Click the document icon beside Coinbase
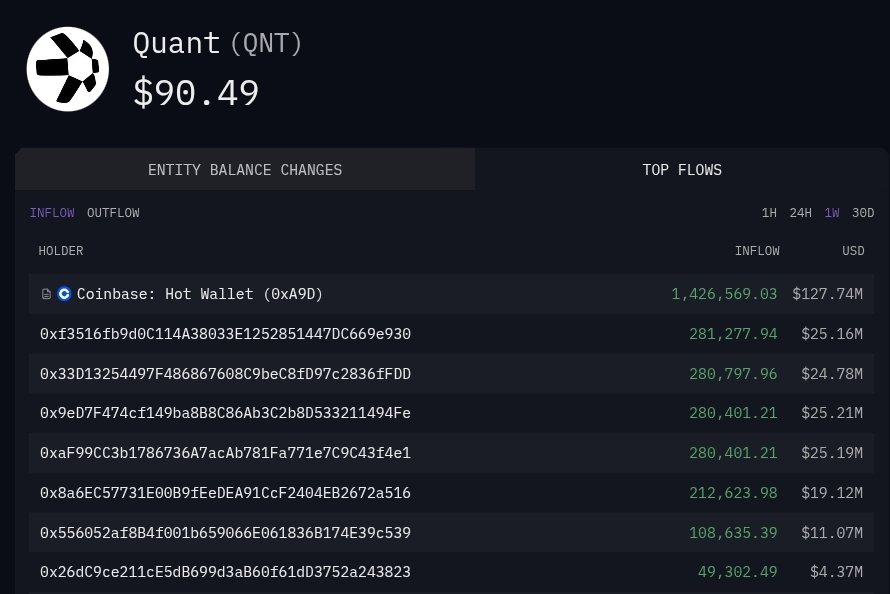This screenshot has width=890, height=594. (x=46, y=294)
